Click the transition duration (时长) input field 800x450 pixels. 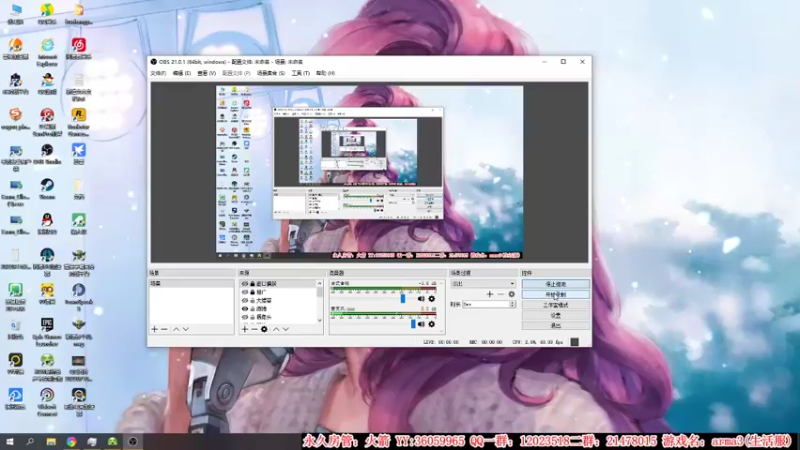486,304
